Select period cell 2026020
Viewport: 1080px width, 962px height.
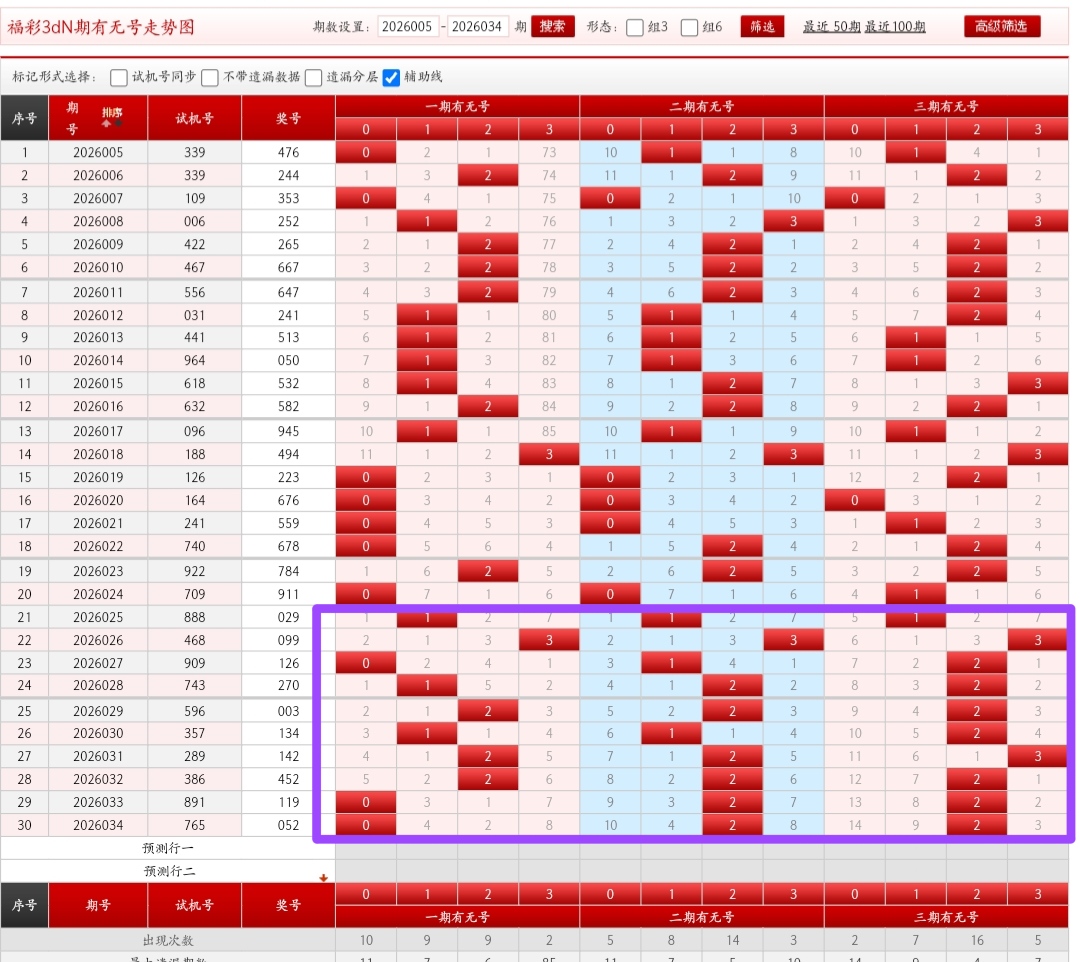pos(98,501)
